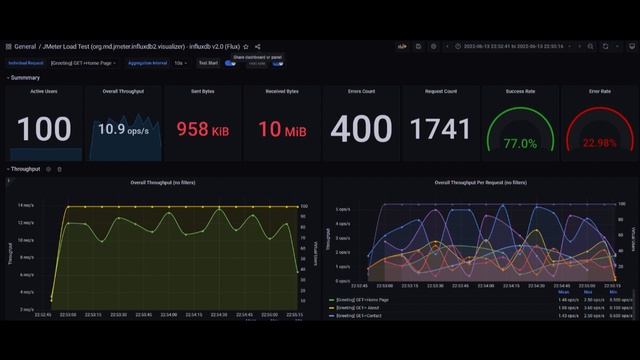
Task: Click the Save dashboard icon
Action: click(418, 47)
